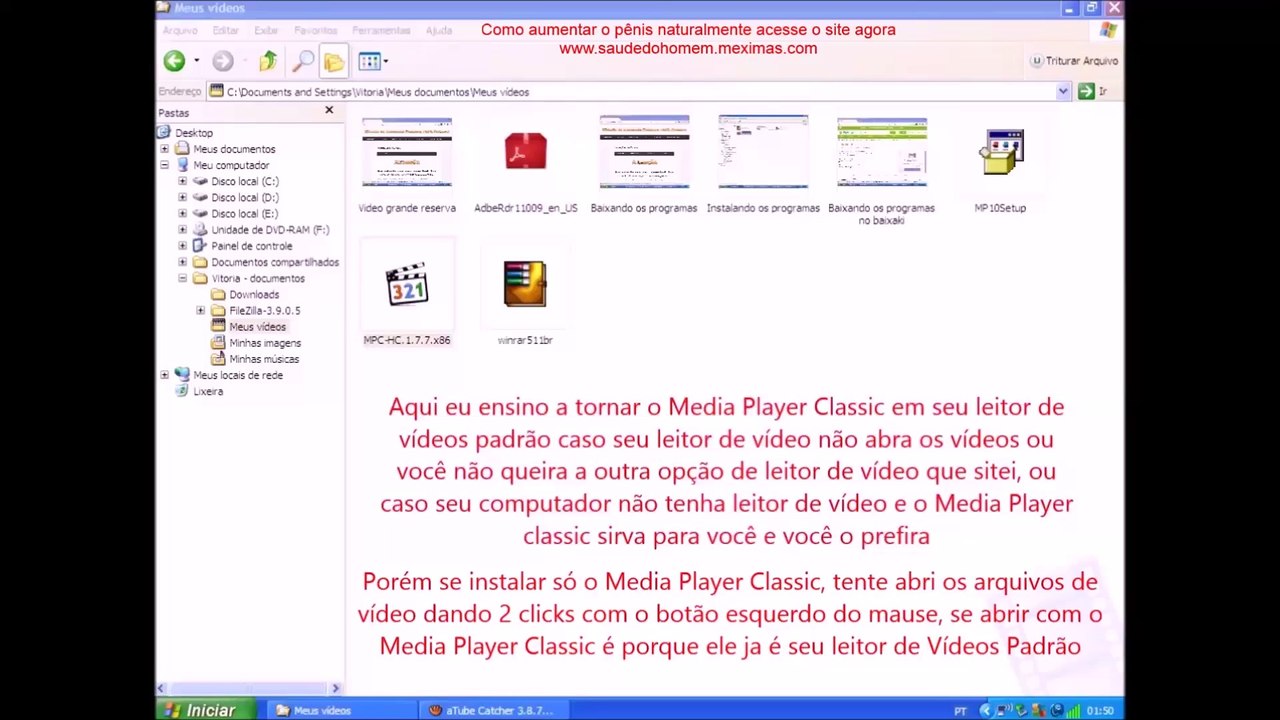Click the Ir go button

tap(1092, 92)
